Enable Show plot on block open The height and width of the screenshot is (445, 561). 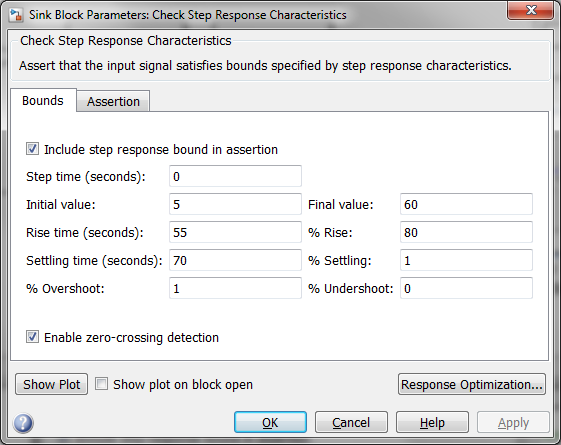102,384
